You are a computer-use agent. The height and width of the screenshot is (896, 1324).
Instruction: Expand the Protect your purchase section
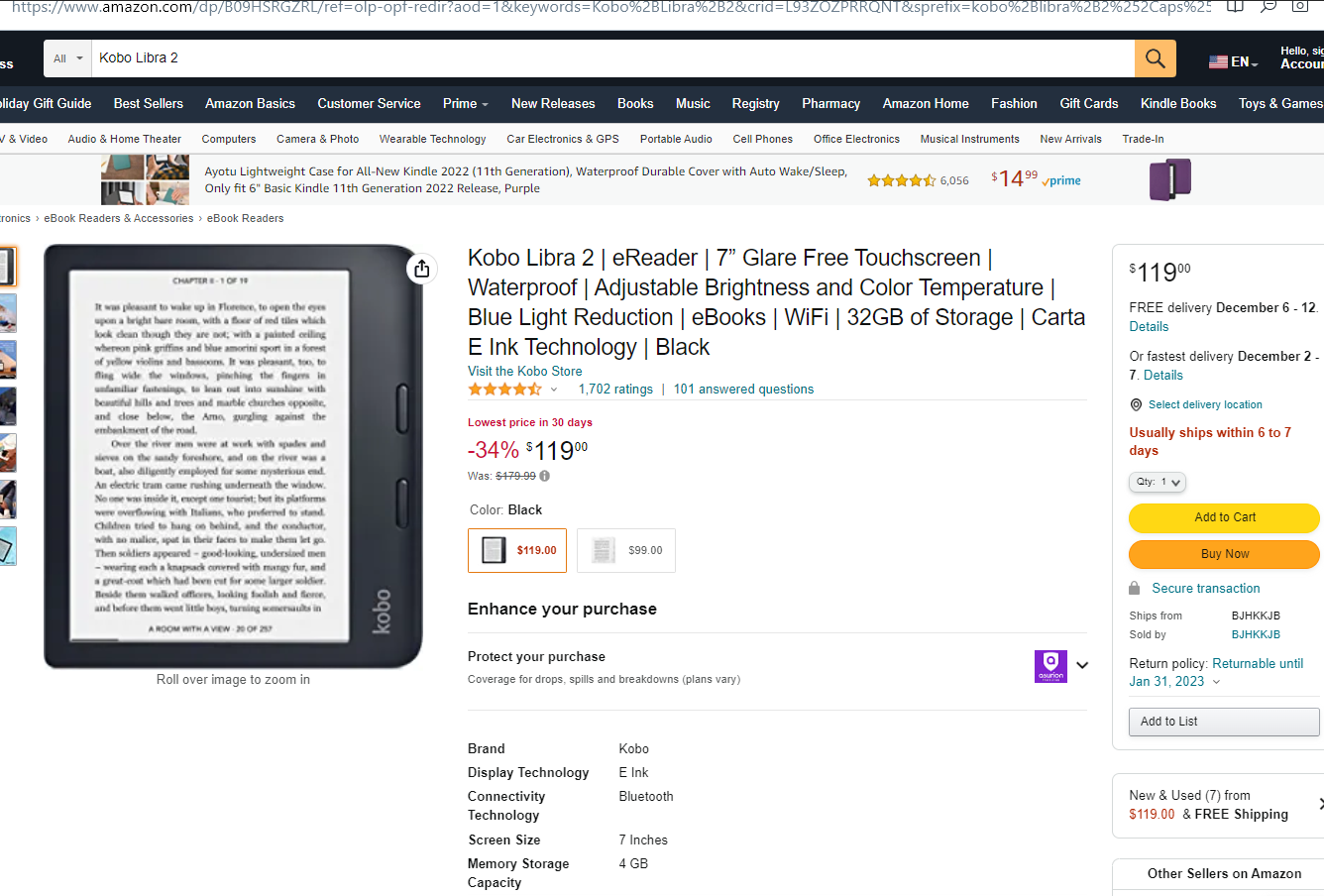[1082, 665]
